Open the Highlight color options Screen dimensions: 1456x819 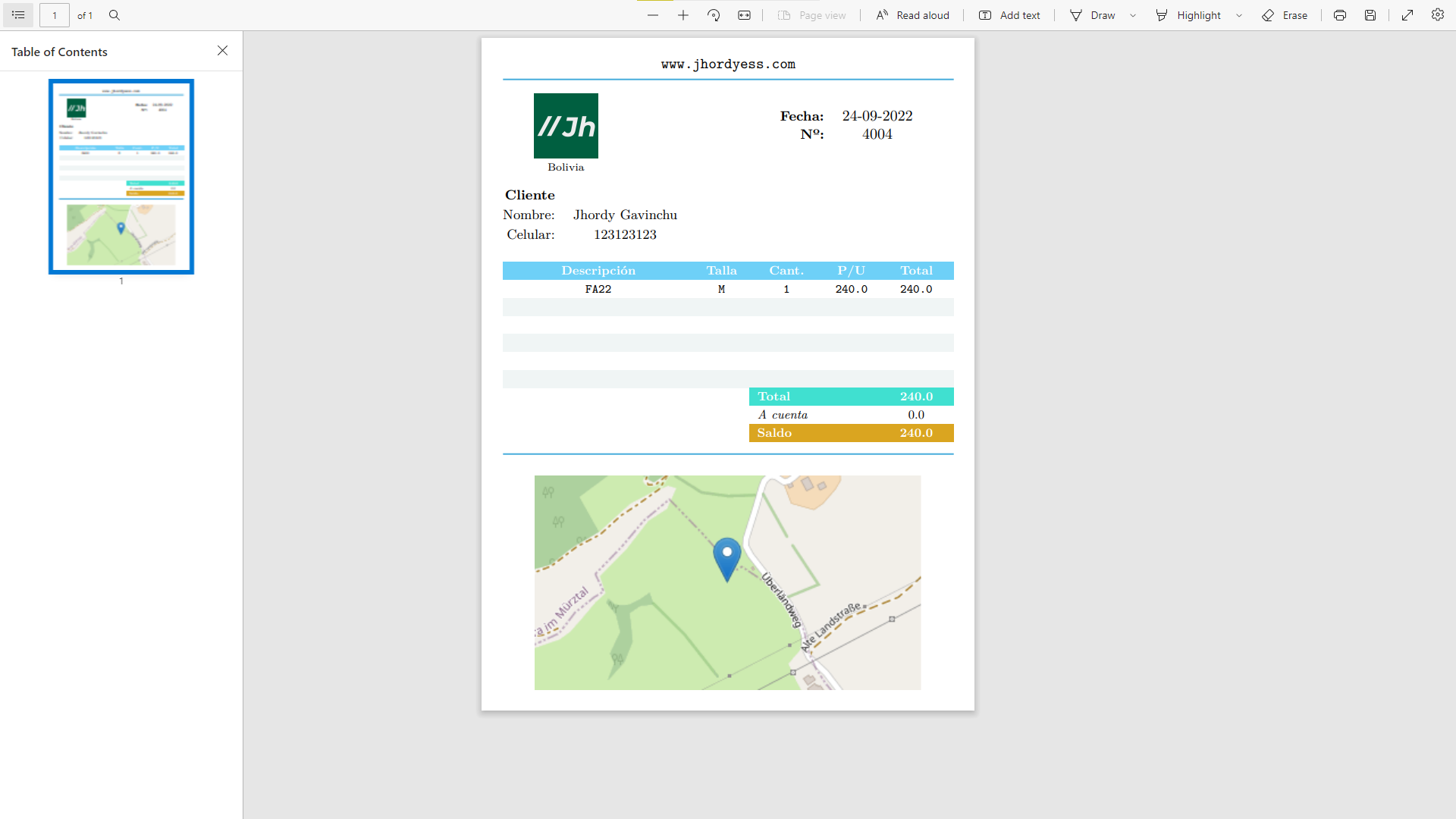click(x=1239, y=15)
